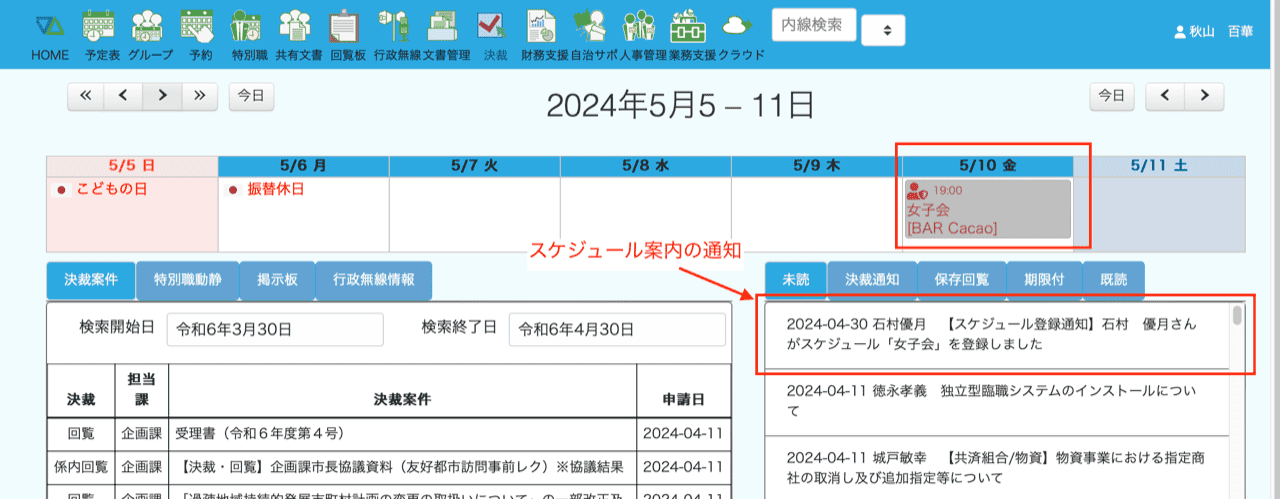
Task: Open dropdown selector beside 内線検索 field
Action: (x=883, y=30)
